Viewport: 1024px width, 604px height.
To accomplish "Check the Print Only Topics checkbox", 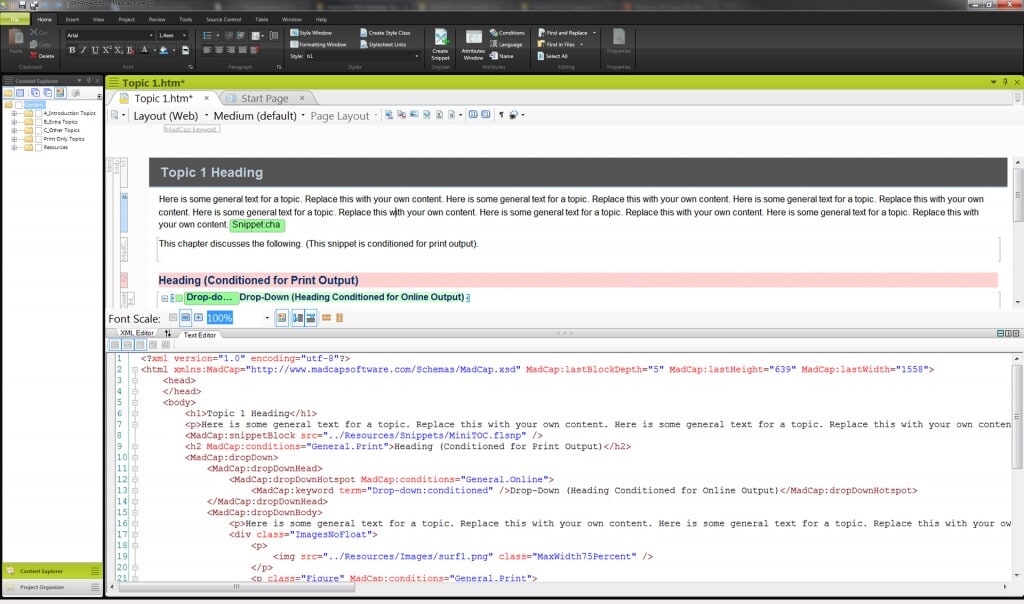I will click(39, 139).
